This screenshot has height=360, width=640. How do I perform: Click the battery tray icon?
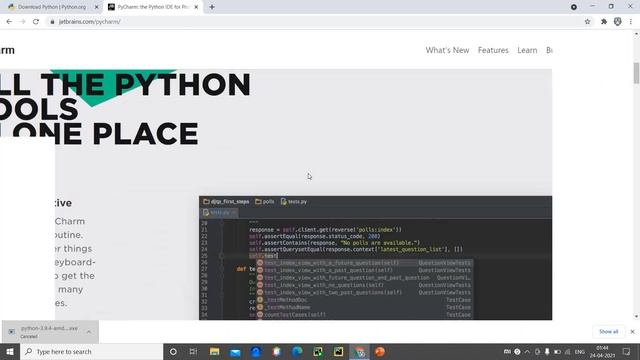point(557,351)
